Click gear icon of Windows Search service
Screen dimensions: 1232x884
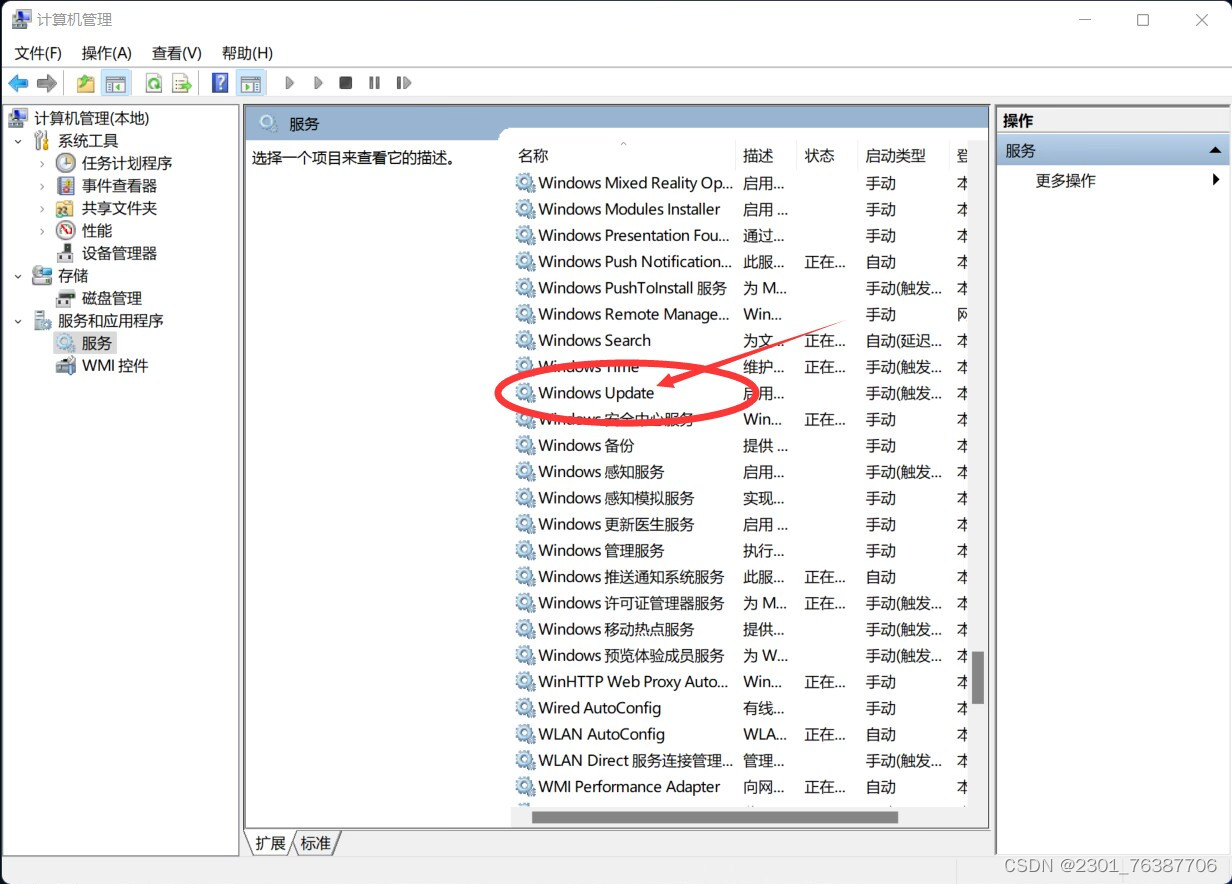[525, 341]
